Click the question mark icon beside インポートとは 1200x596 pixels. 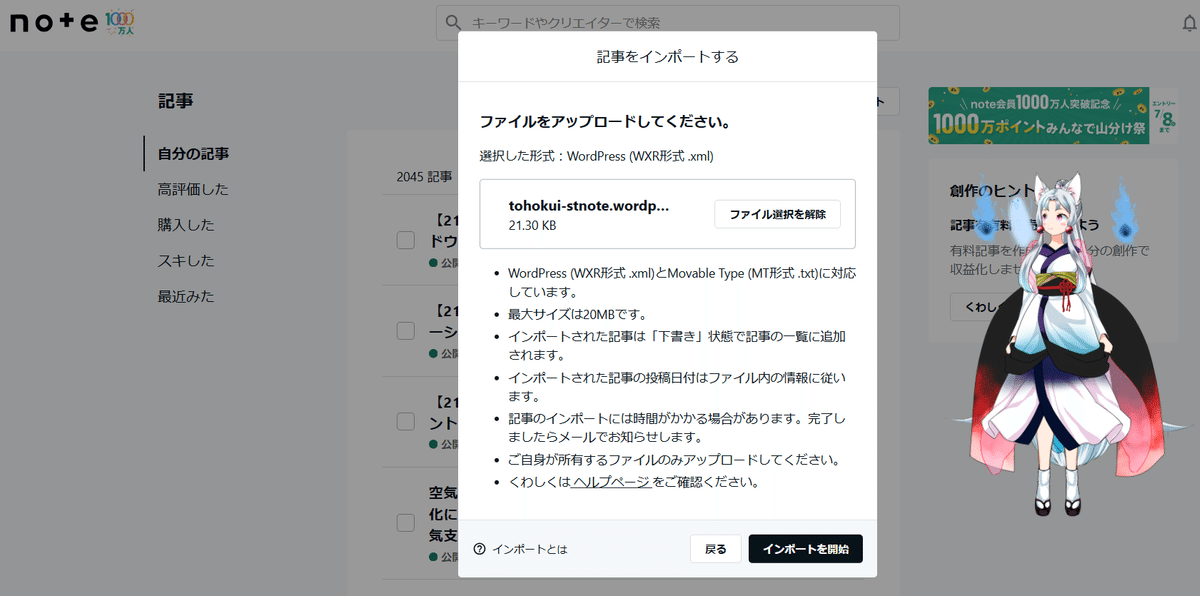[x=478, y=548]
